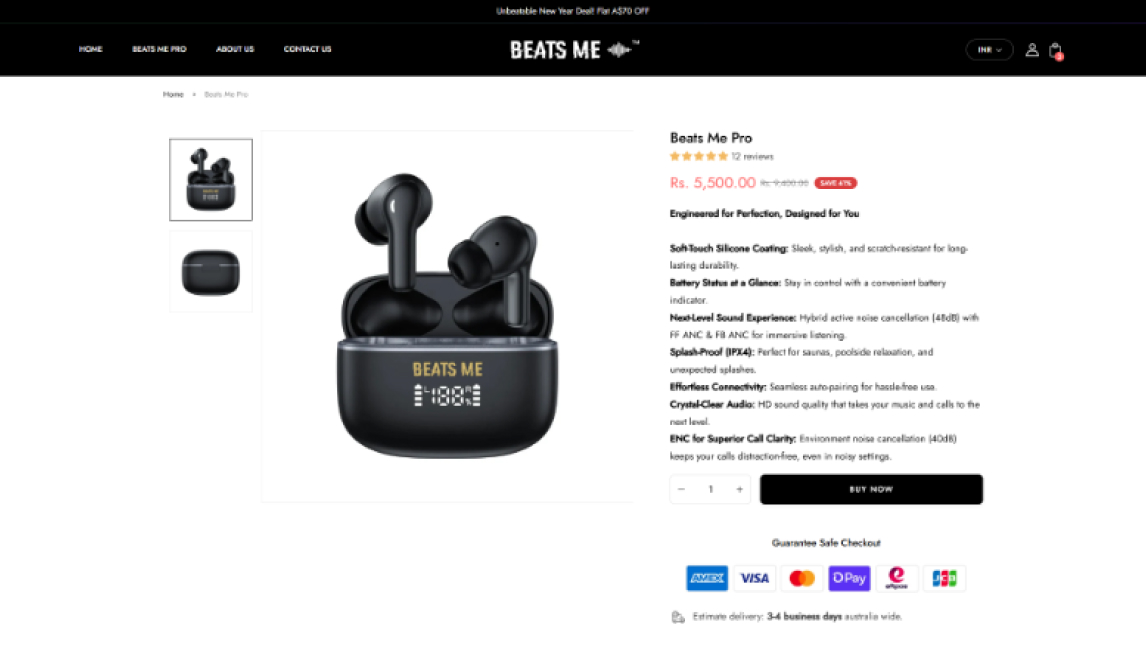
Task: Click the Shop Pay payment icon
Action: (x=849, y=578)
